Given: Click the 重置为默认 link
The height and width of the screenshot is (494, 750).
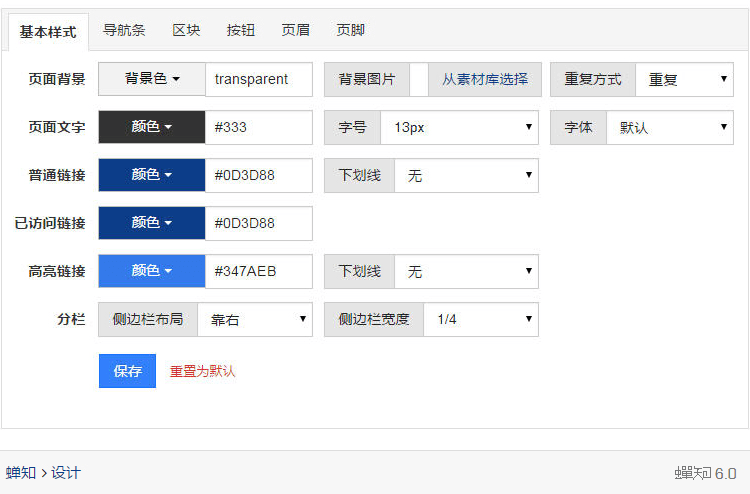Looking at the screenshot, I should (202, 371).
